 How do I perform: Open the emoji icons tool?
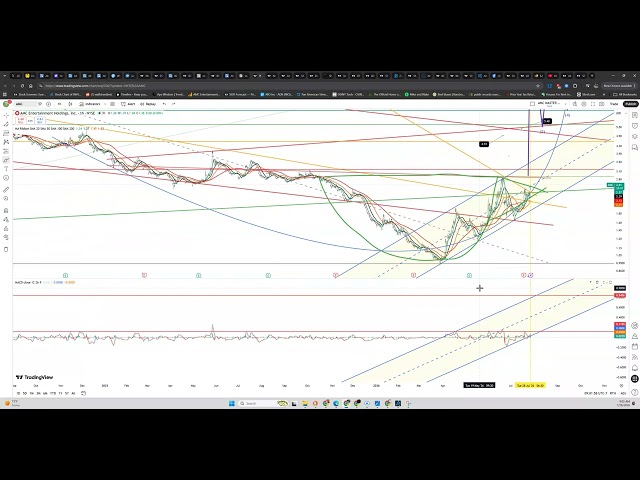point(6,178)
